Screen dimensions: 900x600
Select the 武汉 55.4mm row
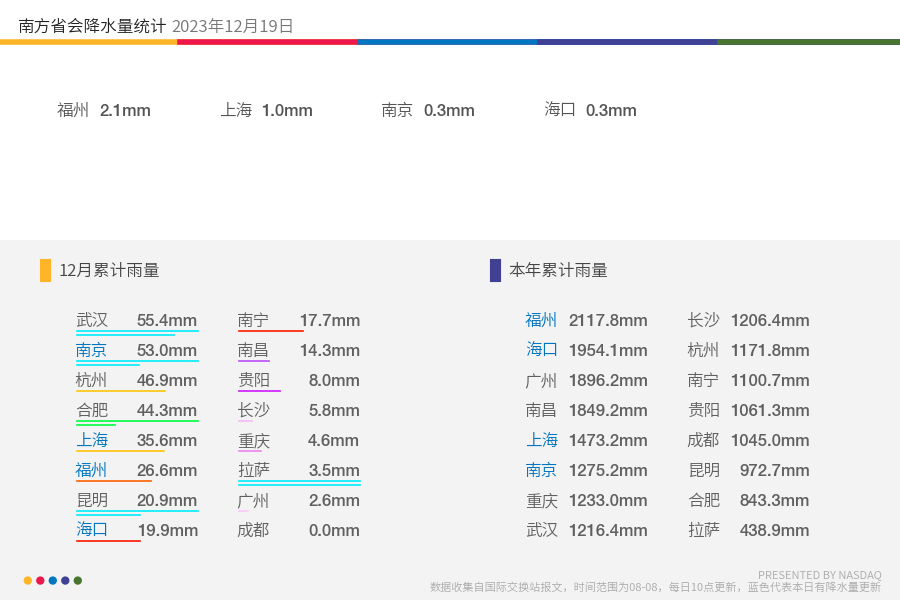(x=137, y=320)
